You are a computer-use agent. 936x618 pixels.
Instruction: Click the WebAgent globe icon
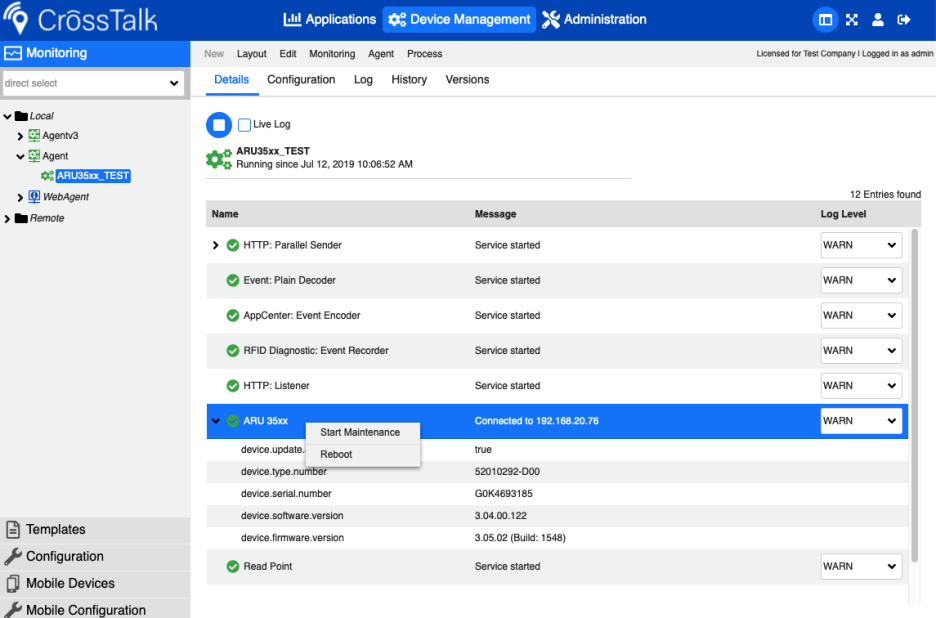[34, 196]
